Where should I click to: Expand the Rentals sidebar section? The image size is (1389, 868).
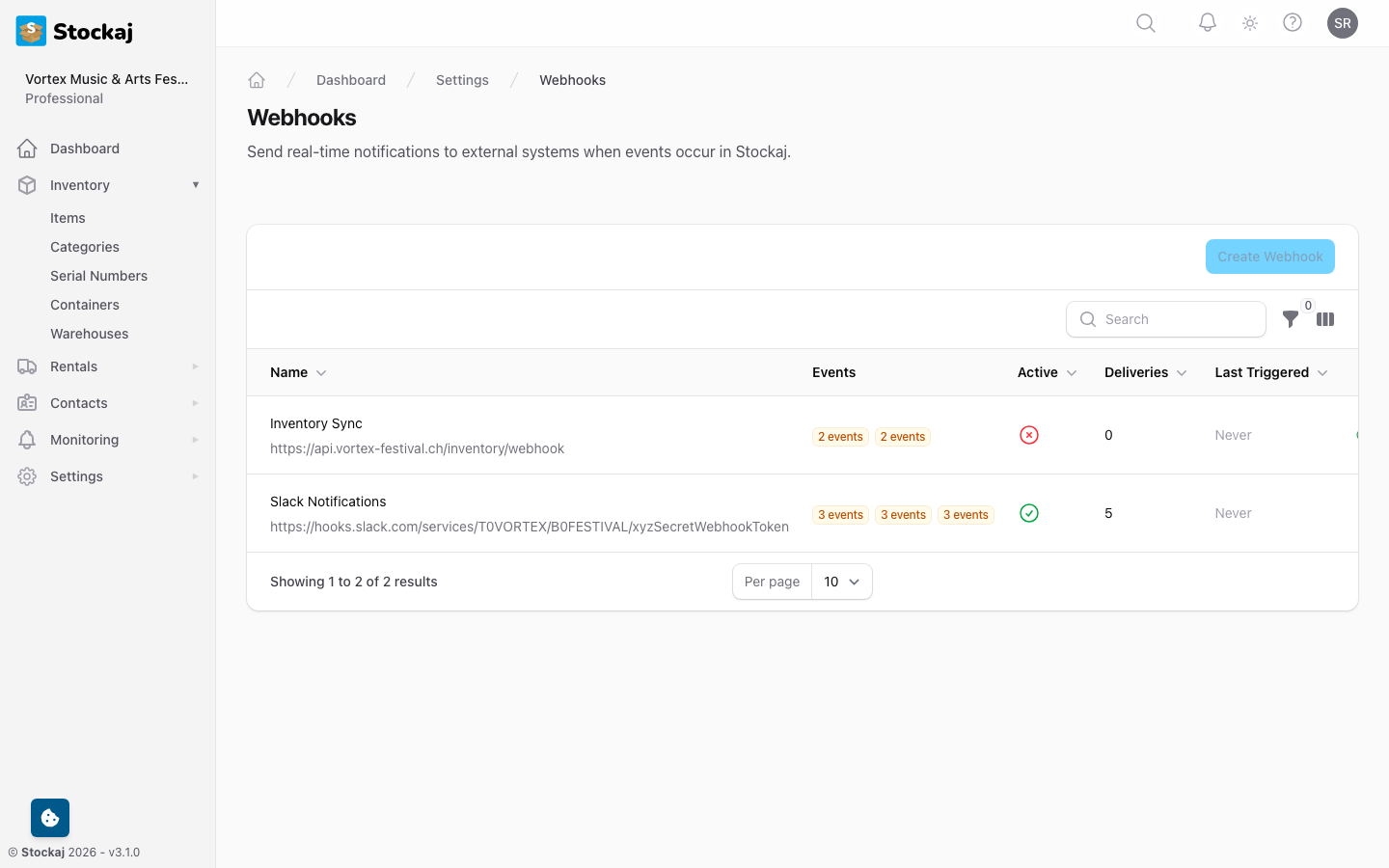[x=73, y=366]
